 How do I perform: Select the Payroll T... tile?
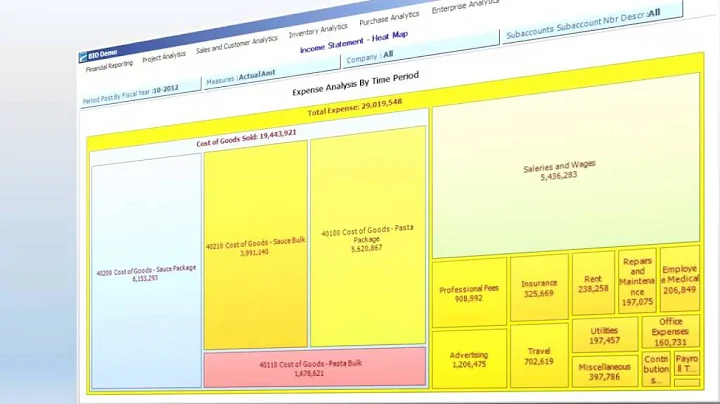[687, 363]
